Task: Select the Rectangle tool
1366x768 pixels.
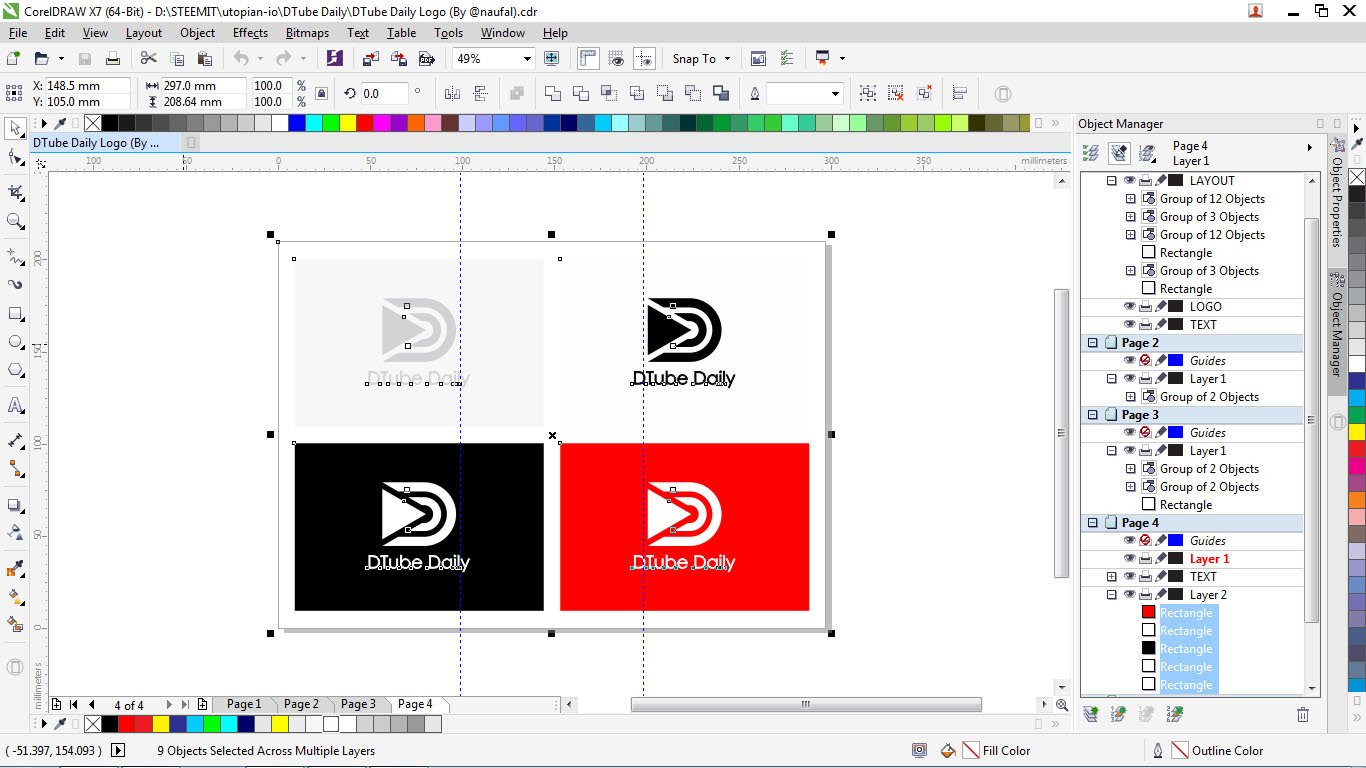Action: pos(15,313)
